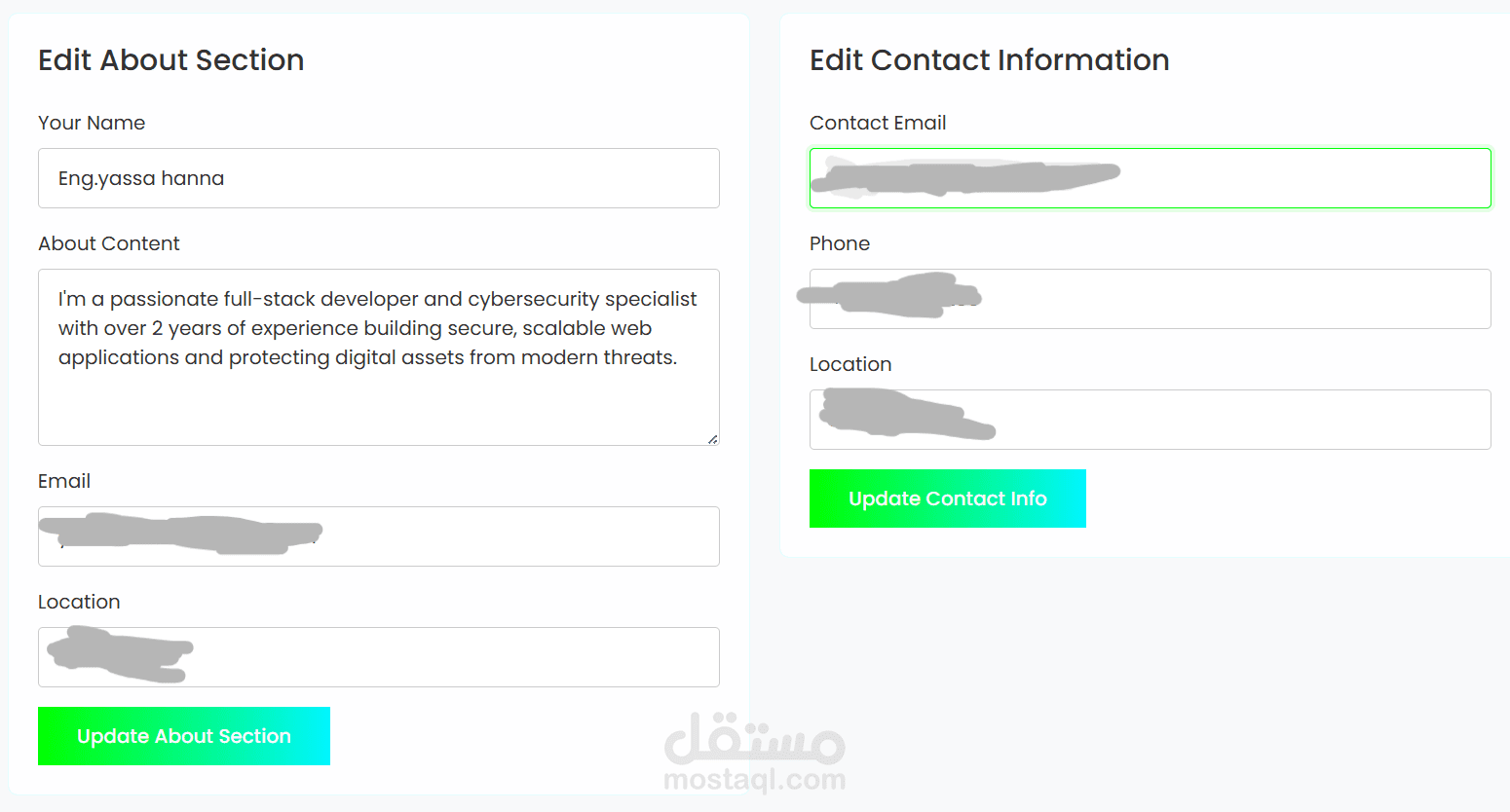The height and width of the screenshot is (812, 1510).
Task: Click the Edit Contact Information heading
Action: click(x=989, y=60)
